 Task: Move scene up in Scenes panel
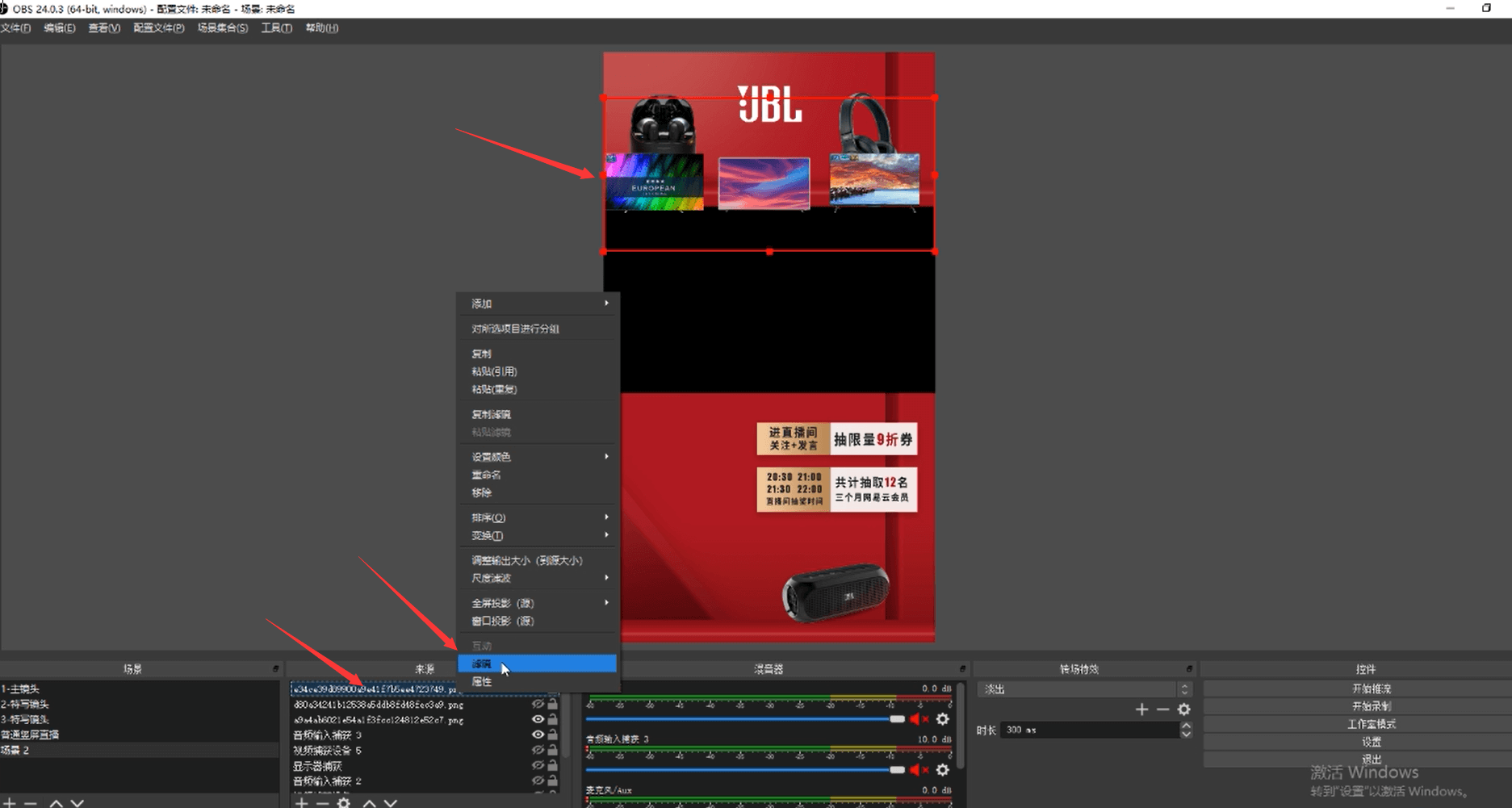tap(56, 803)
